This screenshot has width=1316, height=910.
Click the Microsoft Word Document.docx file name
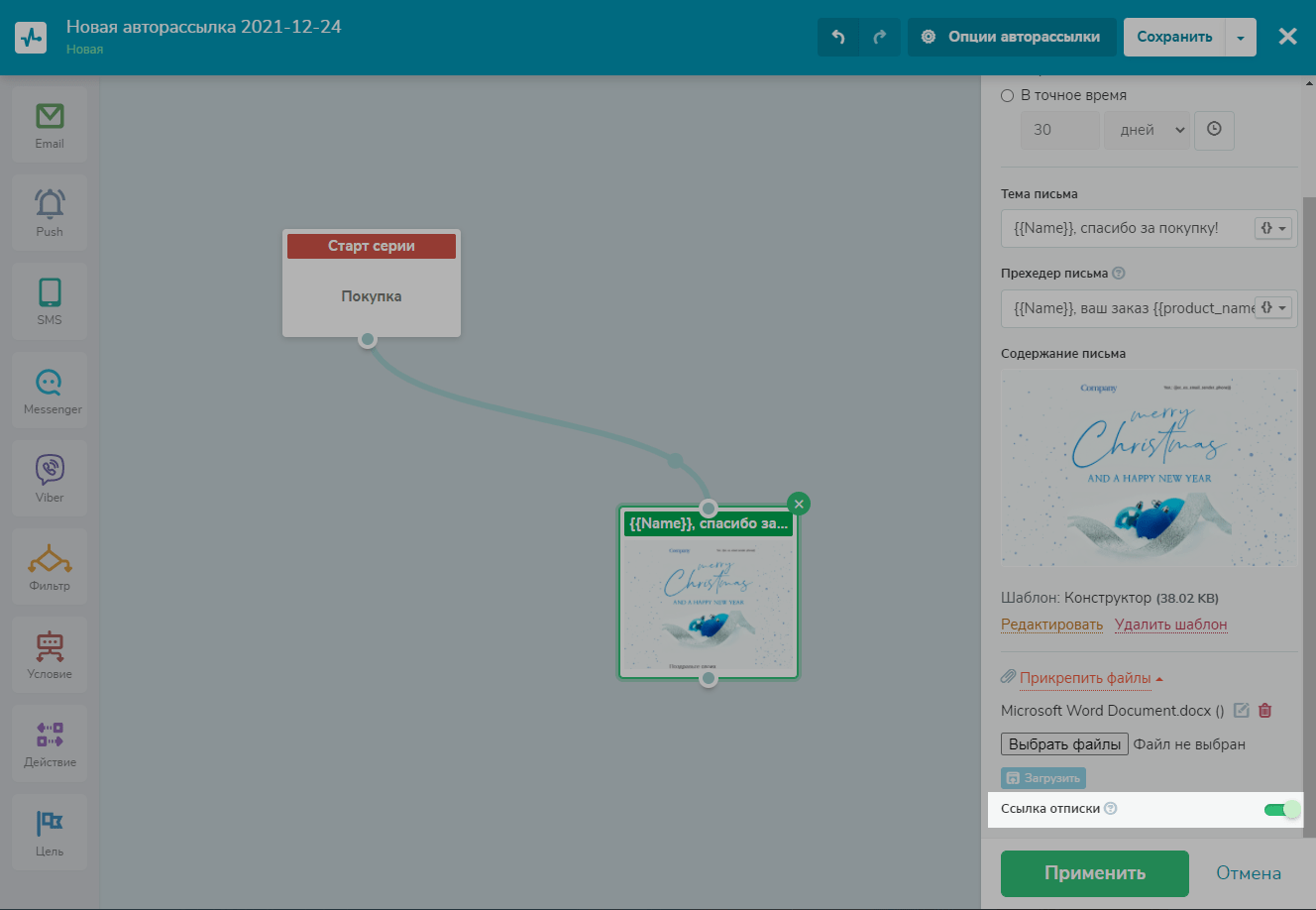[1106, 711]
